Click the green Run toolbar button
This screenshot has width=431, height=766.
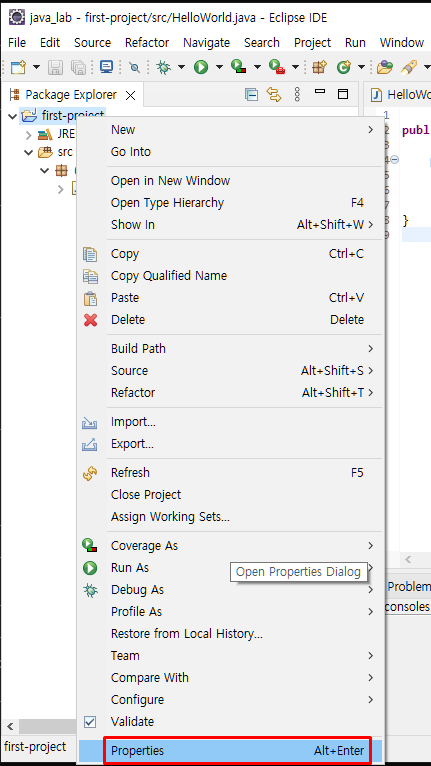(x=201, y=67)
